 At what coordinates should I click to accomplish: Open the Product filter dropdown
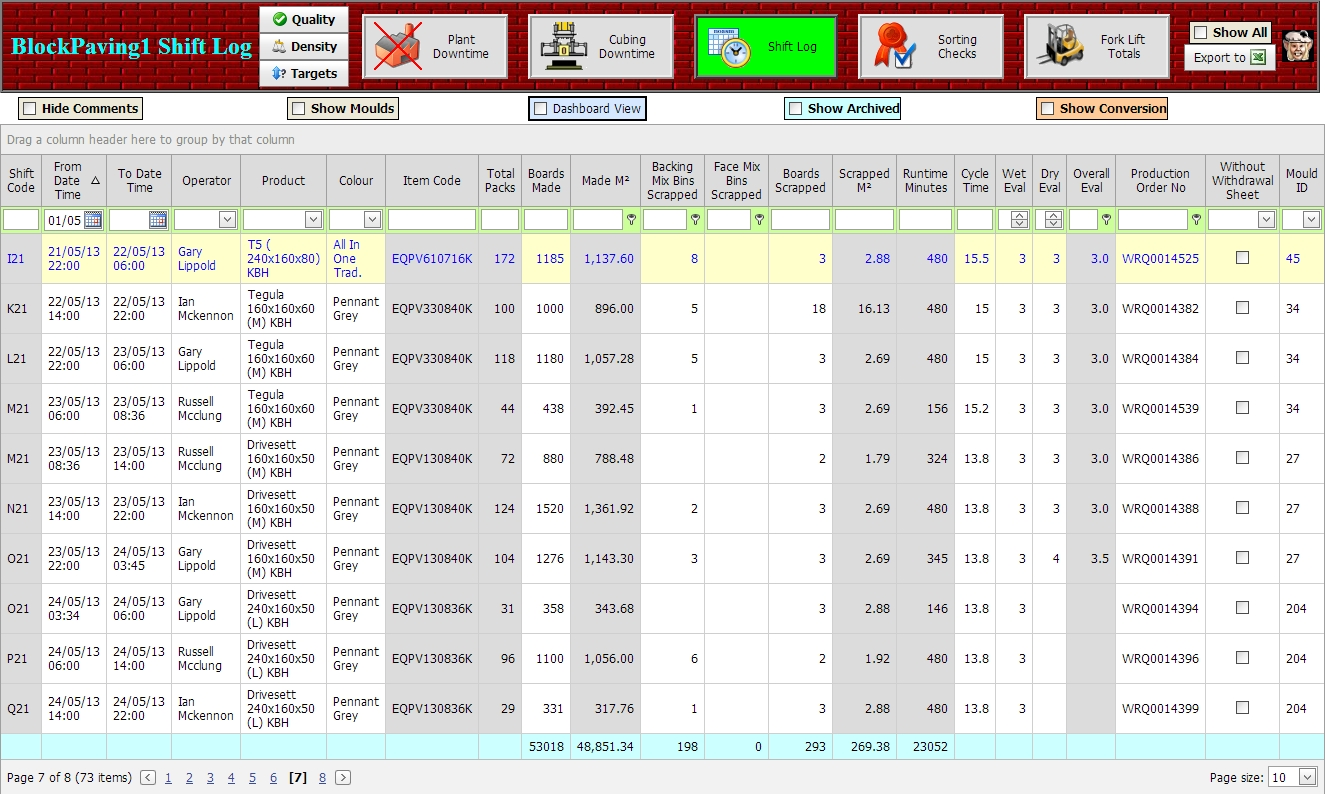tap(314, 219)
